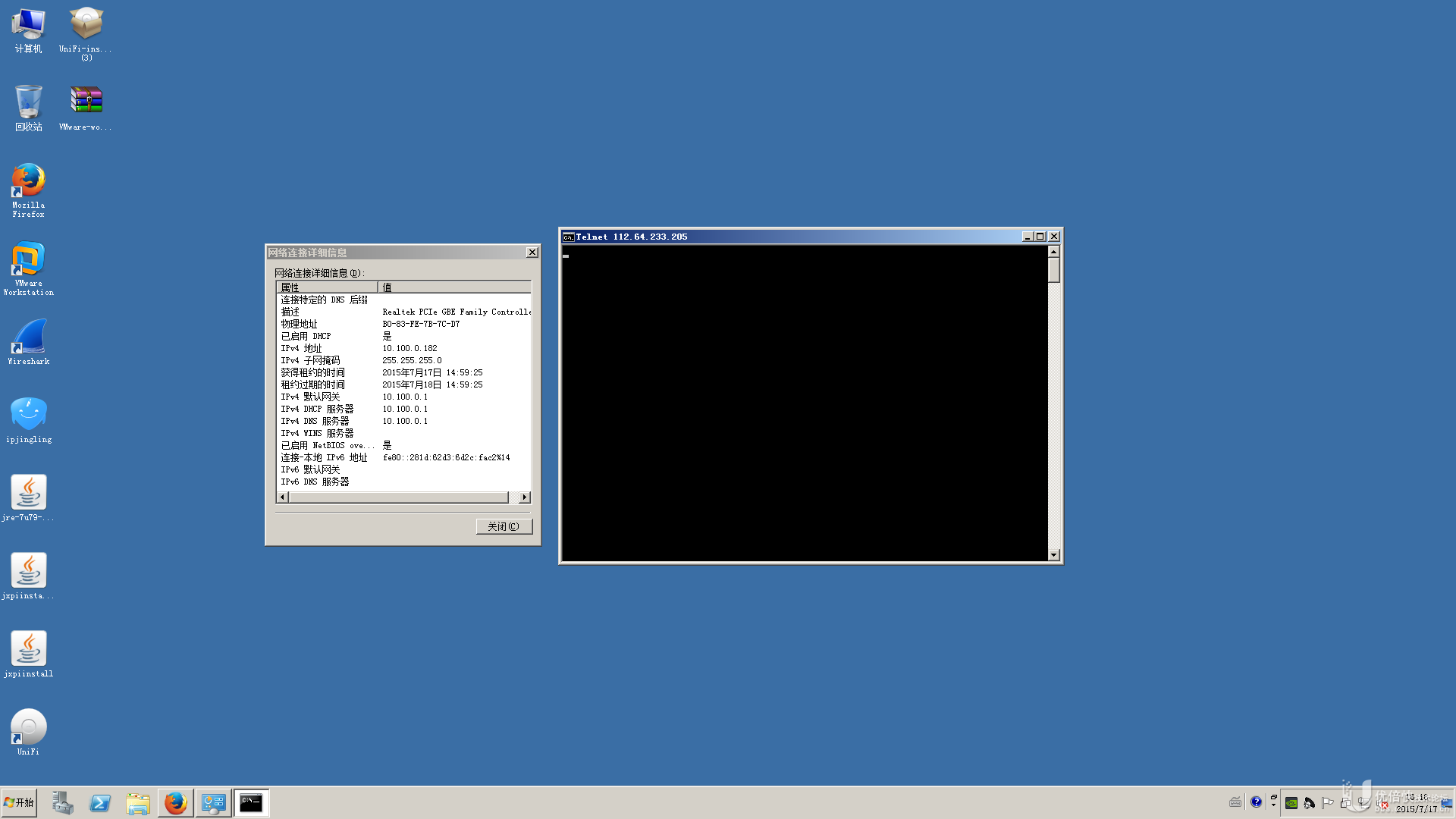Click the satellite dish tray icon

click(x=1310, y=803)
